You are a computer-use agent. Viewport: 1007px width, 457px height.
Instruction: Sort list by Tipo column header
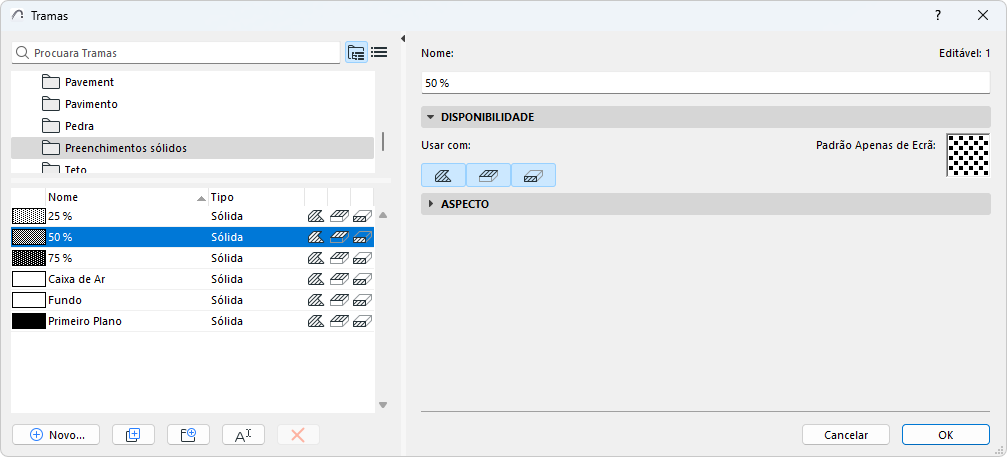tap(256, 197)
